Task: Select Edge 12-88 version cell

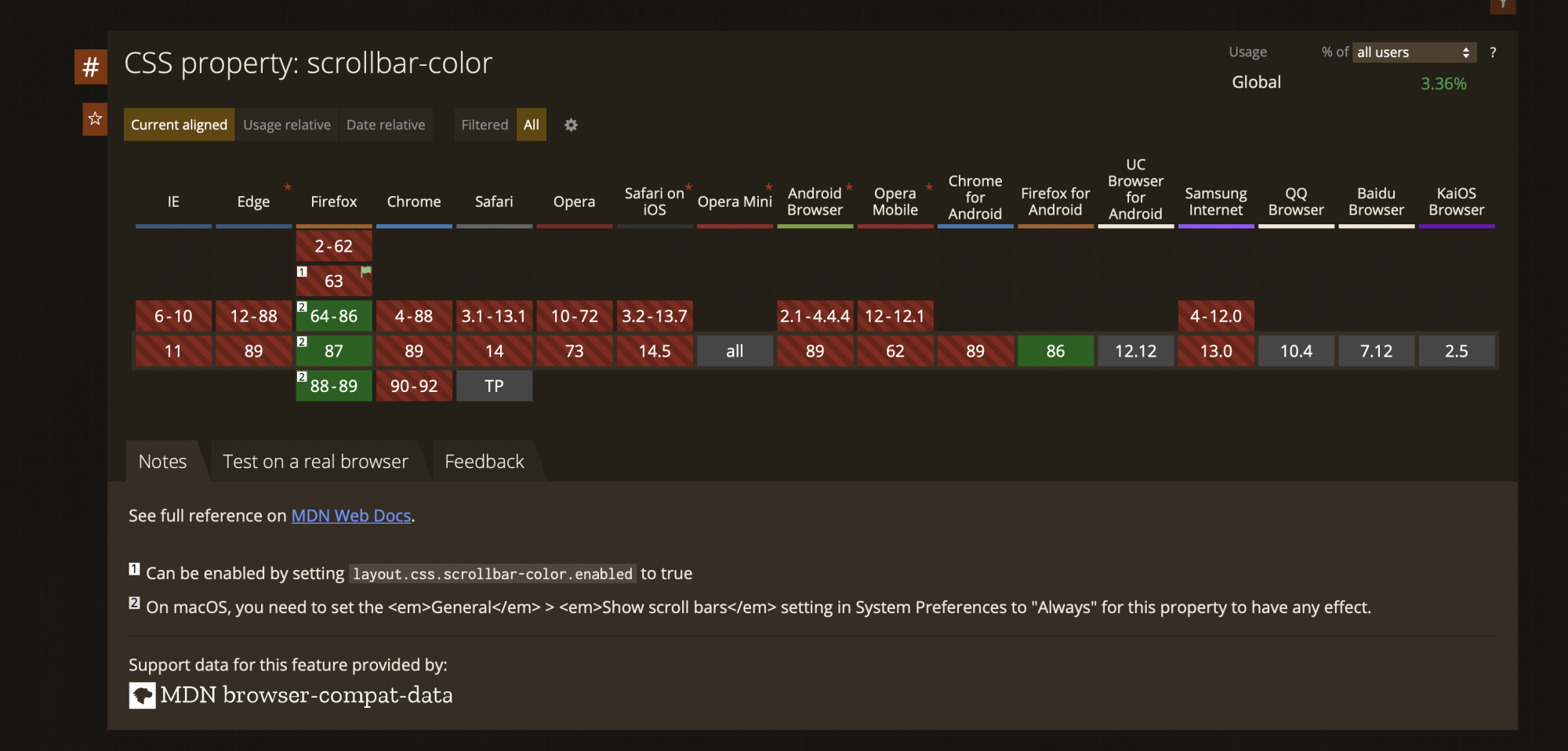Action: 253,316
